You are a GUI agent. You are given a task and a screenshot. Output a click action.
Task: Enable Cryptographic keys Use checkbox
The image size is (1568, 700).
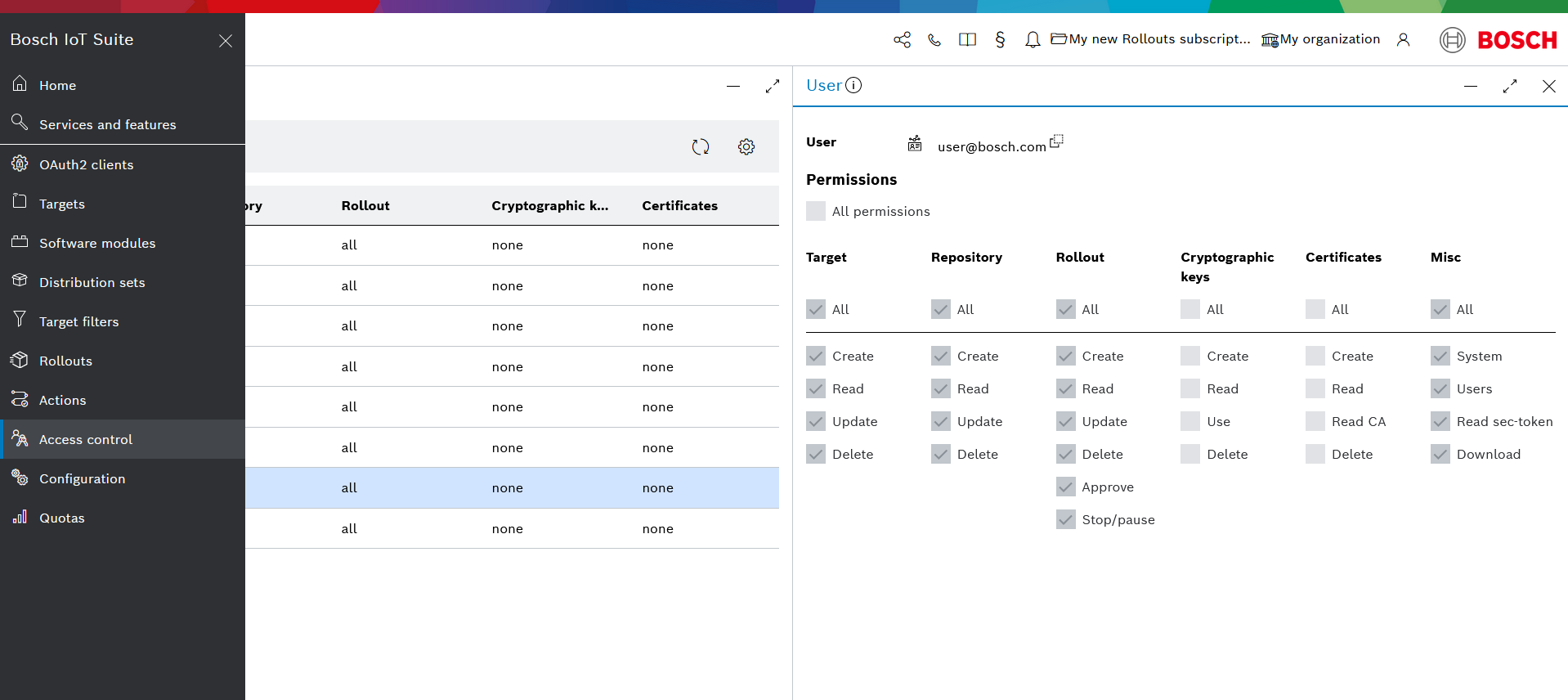click(x=1190, y=422)
